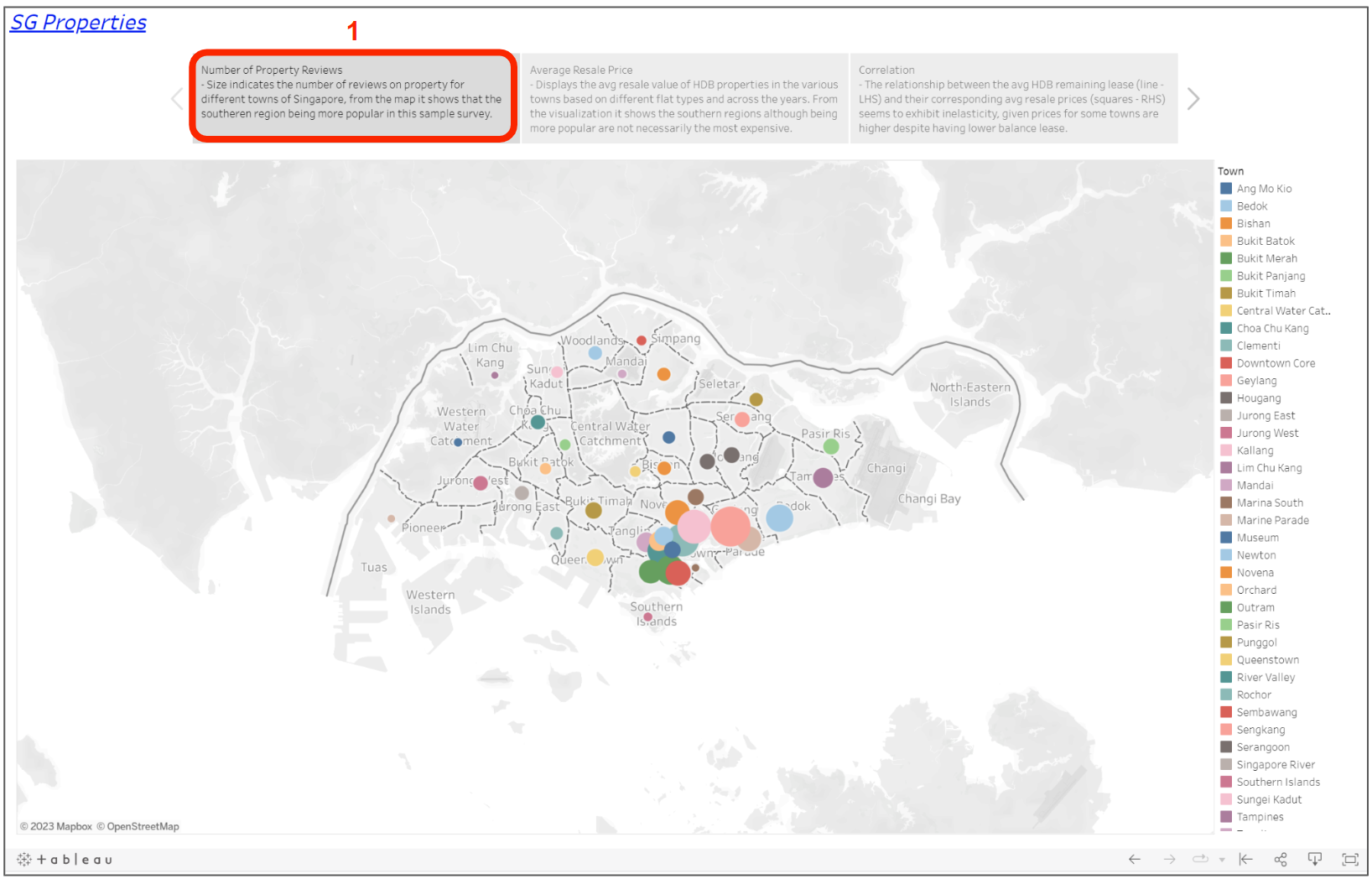Select Bukit Batok in the Town legend
1372x879 pixels.
(x=1265, y=242)
